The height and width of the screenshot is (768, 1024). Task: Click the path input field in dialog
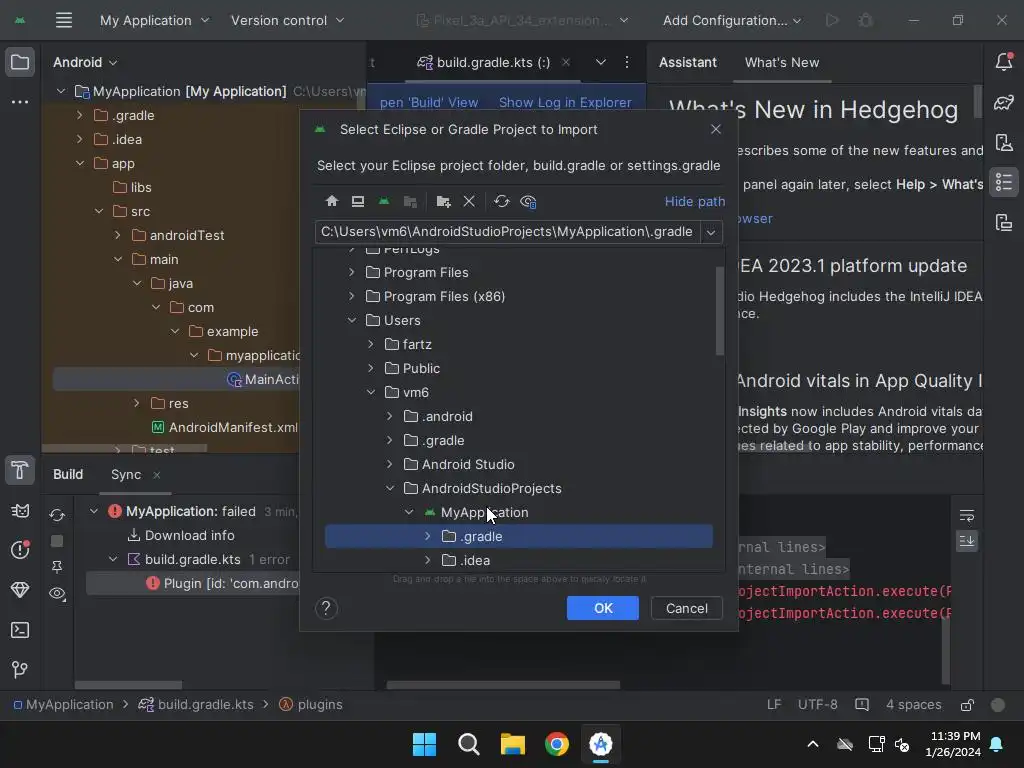(507, 232)
